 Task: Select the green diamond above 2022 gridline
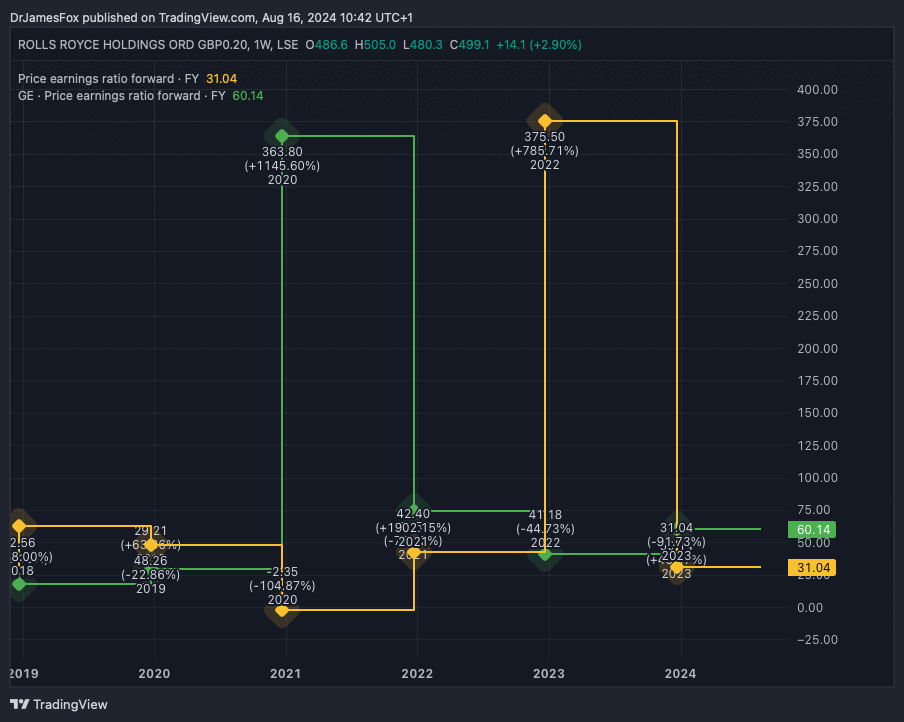pyautogui.click(x=414, y=510)
